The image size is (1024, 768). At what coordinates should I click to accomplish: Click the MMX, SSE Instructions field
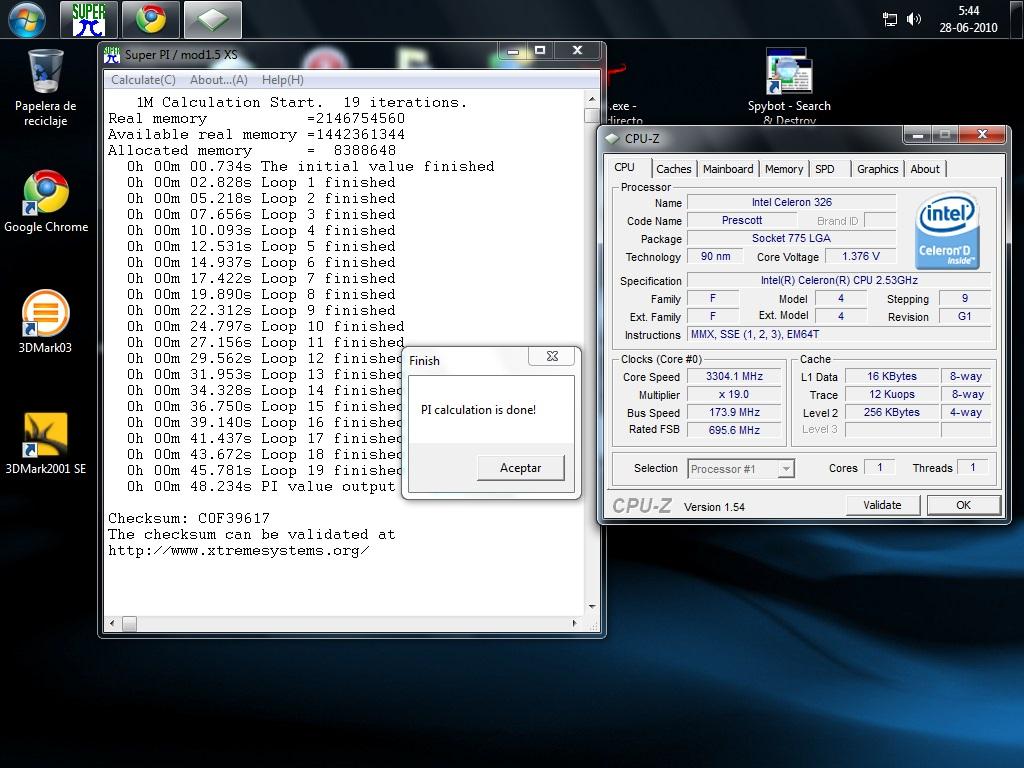tap(839, 334)
